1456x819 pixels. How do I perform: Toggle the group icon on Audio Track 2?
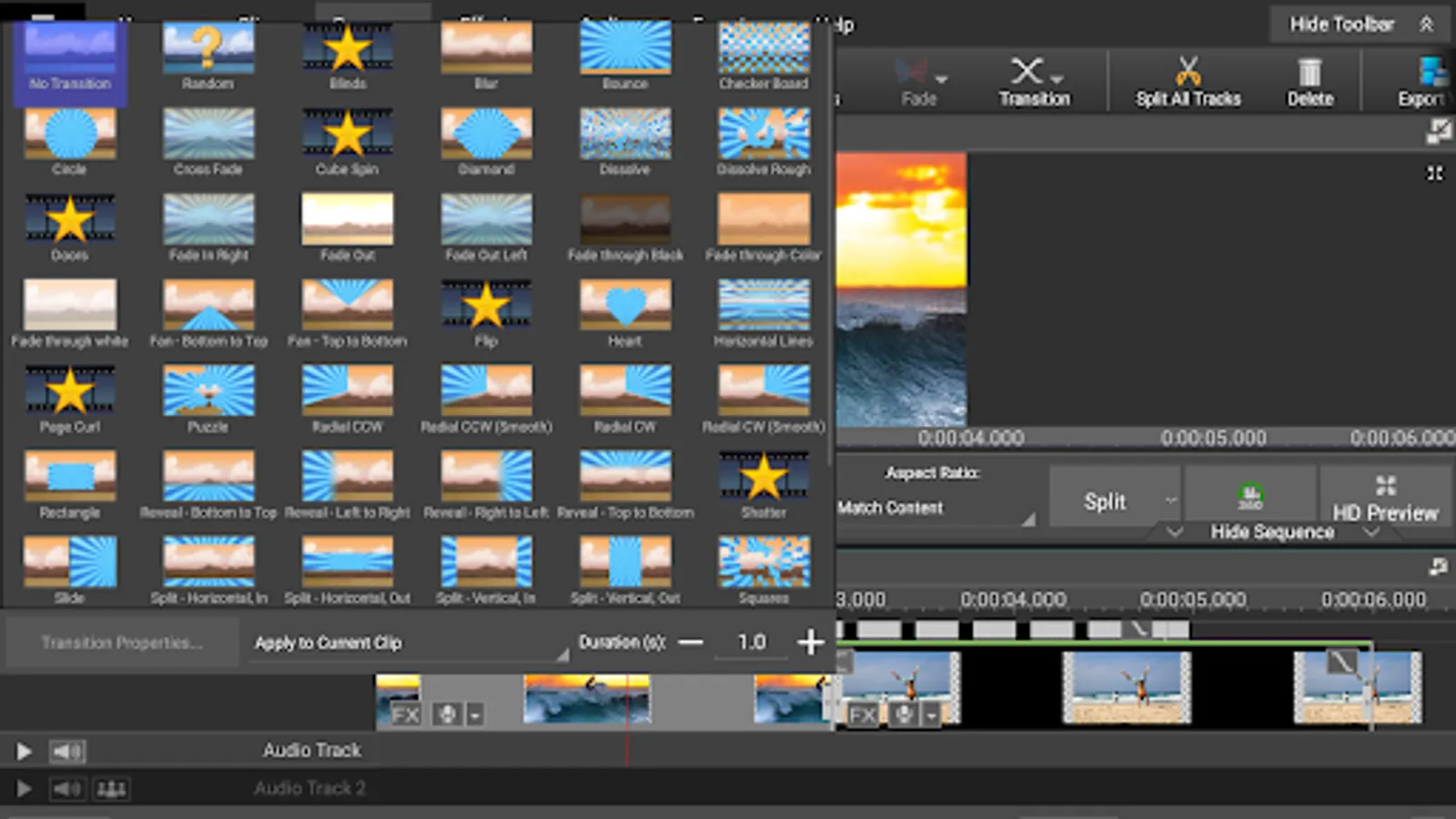(x=111, y=789)
